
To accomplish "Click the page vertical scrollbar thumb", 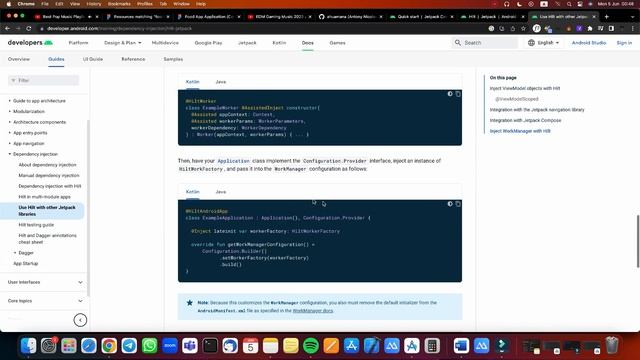I will pos(638,241).
